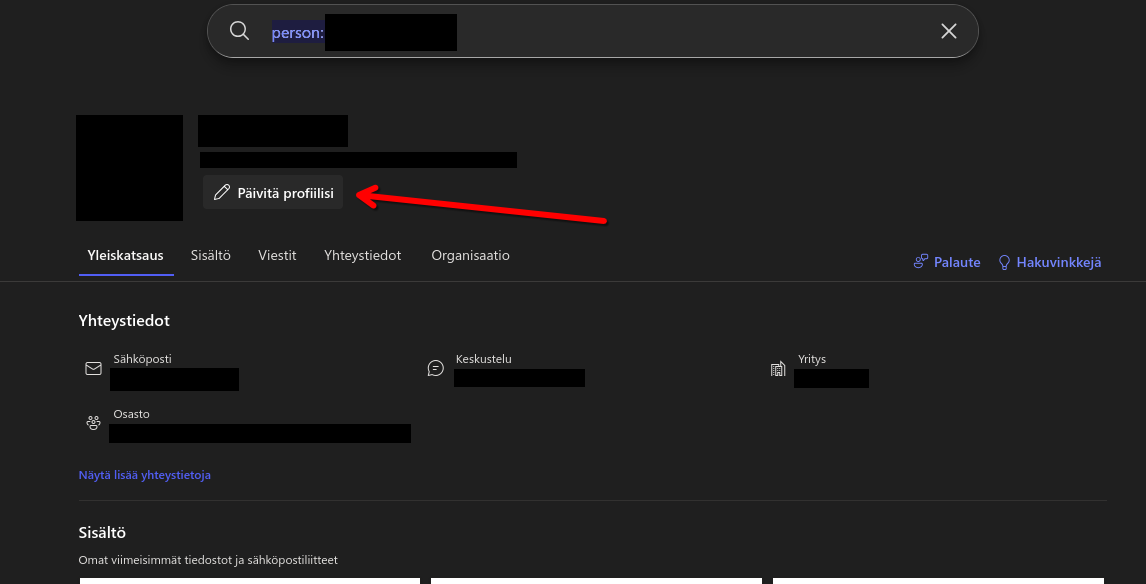Start a chat via the Keskustelu value
1146x584 pixels.
(x=519, y=378)
